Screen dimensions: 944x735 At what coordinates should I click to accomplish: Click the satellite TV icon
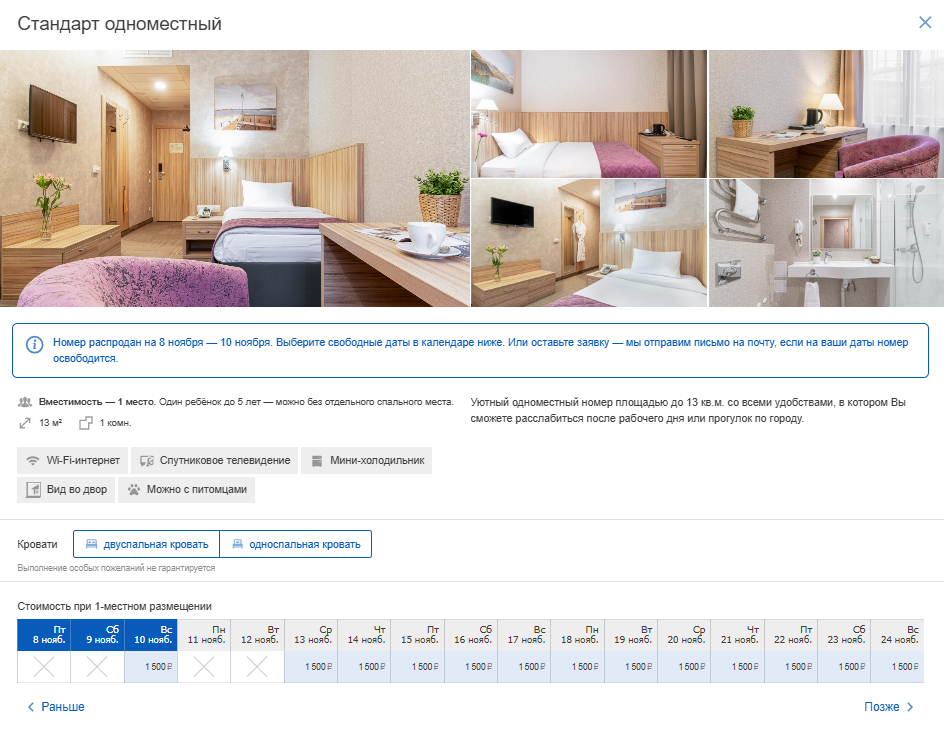pos(147,461)
